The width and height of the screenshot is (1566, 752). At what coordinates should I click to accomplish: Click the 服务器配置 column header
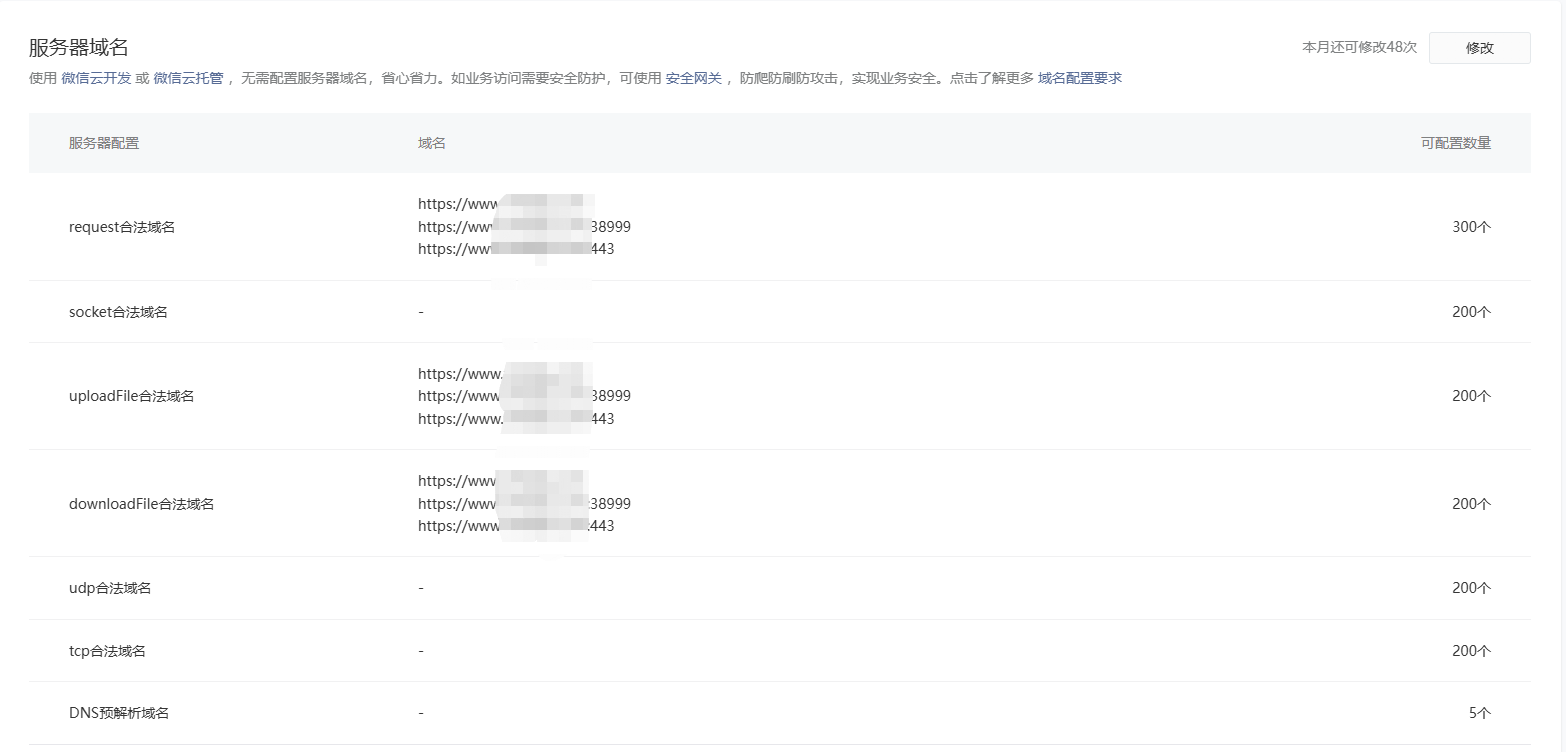click(103, 143)
